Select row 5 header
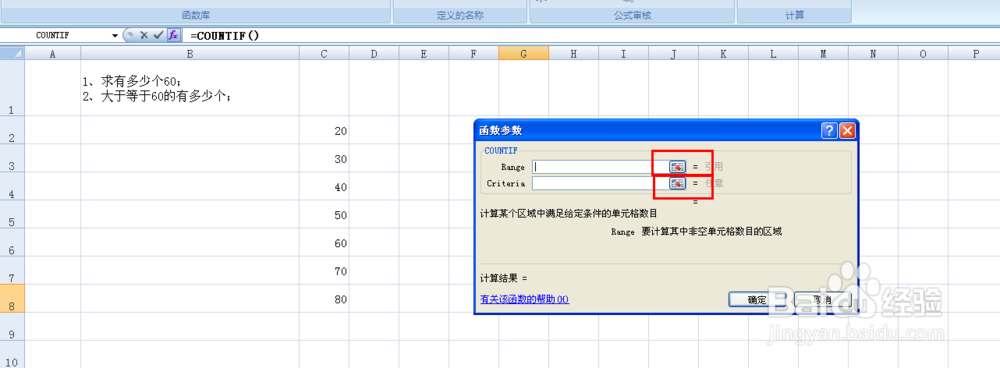The height and width of the screenshot is (368, 1000). [x=12, y=214]
